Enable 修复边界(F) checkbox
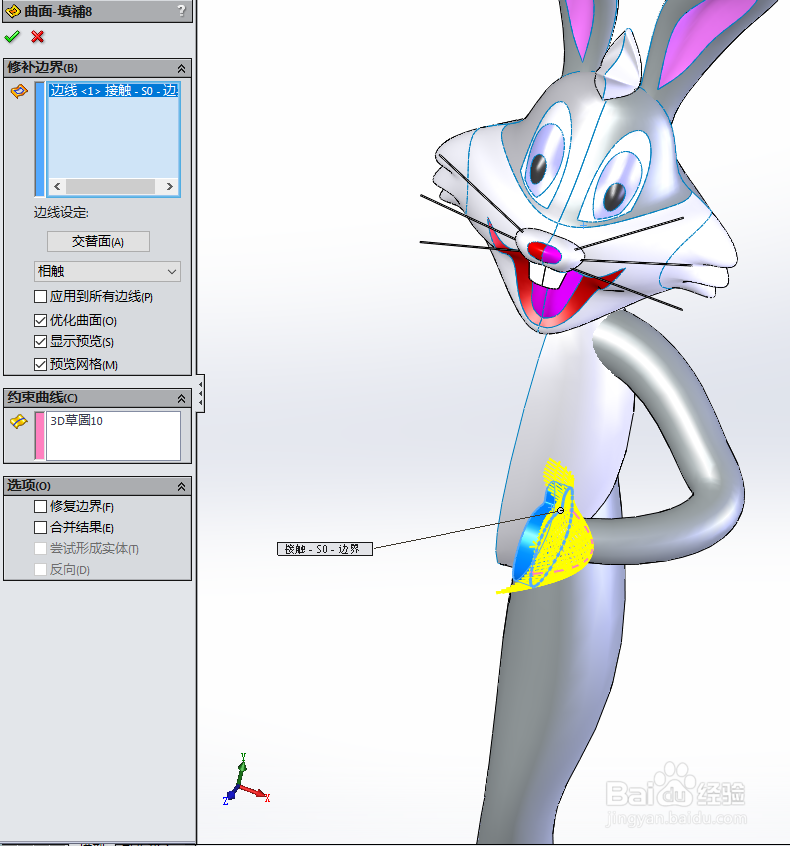This screenshot has height=846, width=790. (40, 507)
